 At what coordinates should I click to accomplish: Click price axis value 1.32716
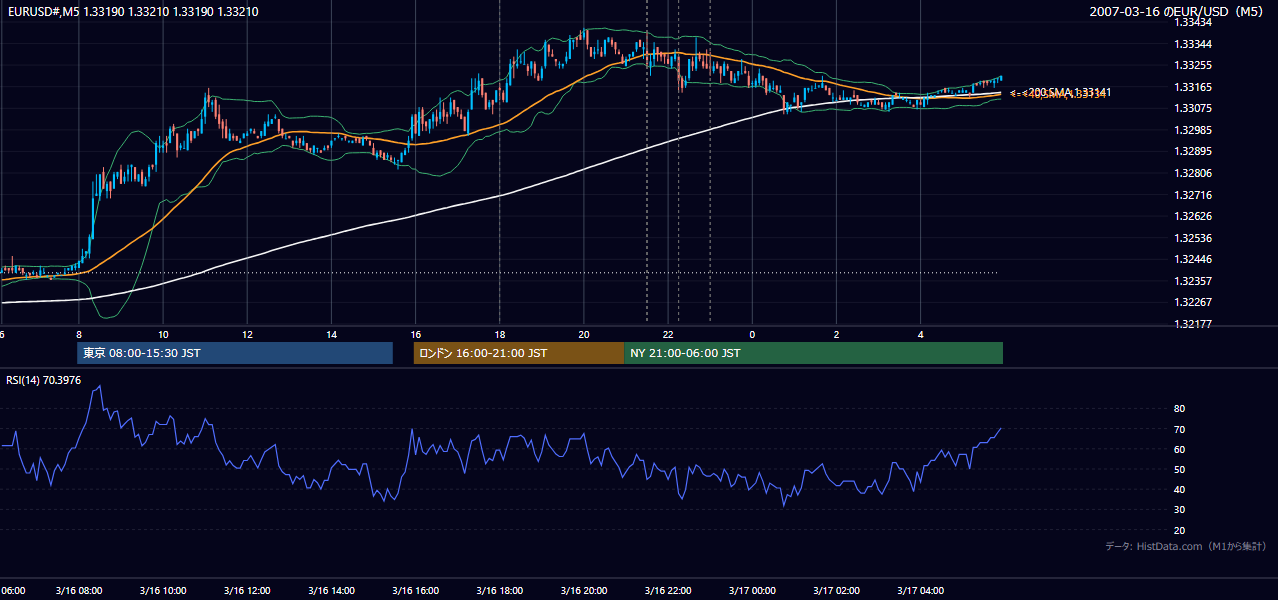pyautogui.click(x=1192, y=195)
